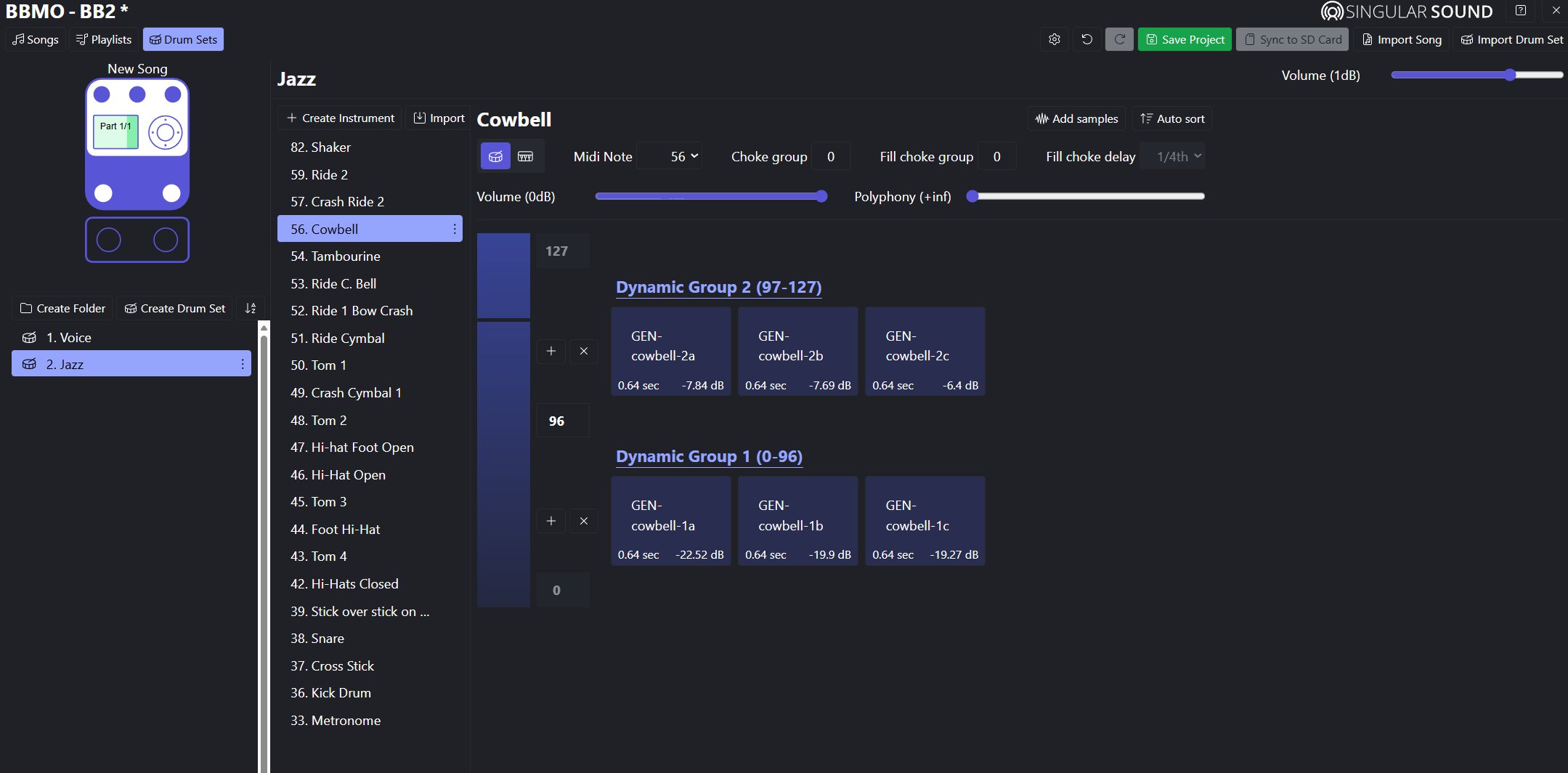Open the Fill choke delay dropdown

(x=1172, y=156)
